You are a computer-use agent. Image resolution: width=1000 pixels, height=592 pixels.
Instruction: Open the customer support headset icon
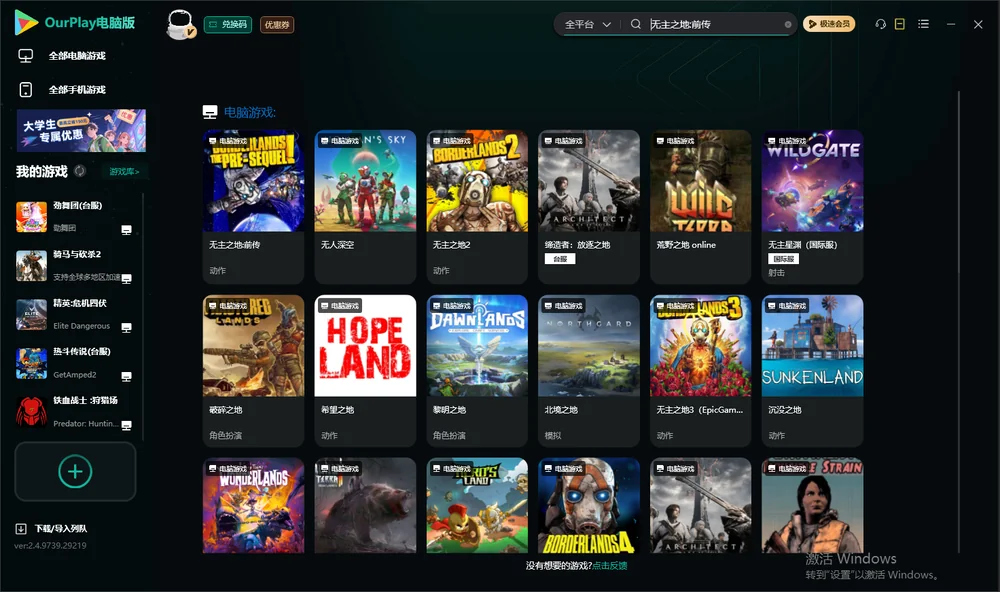click(x=880, y=24)
